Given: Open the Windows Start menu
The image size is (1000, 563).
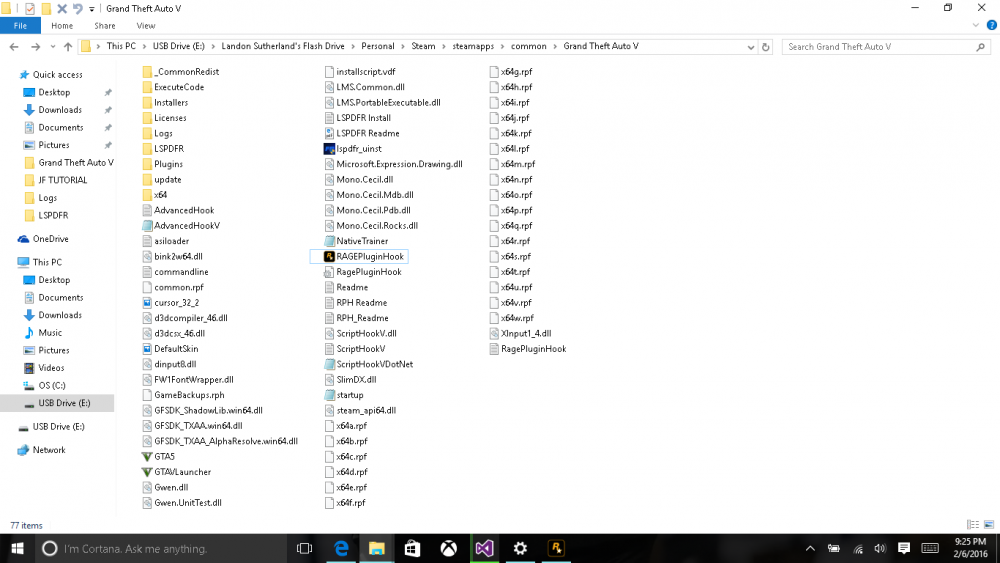Looking at the screenshot, I should coord(17,548).
